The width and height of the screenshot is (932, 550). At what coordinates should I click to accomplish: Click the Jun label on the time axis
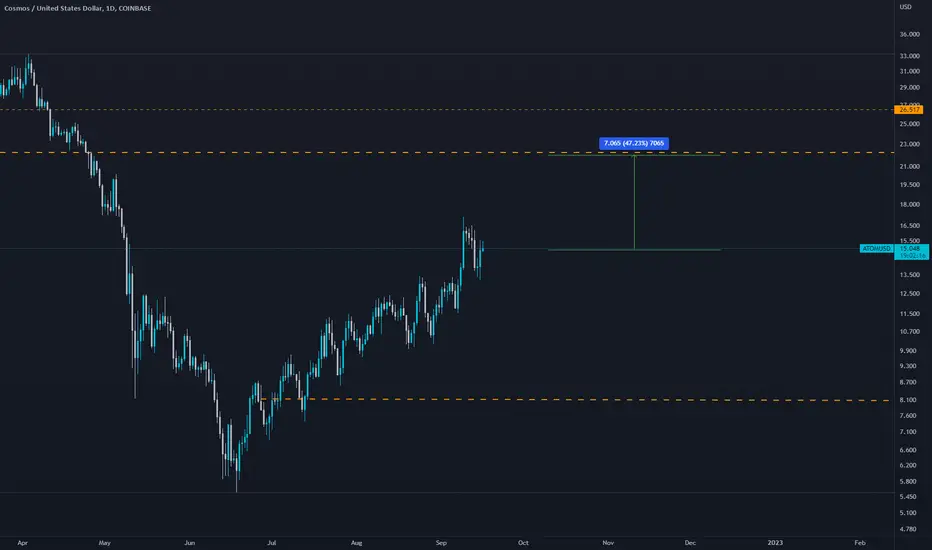190,543
